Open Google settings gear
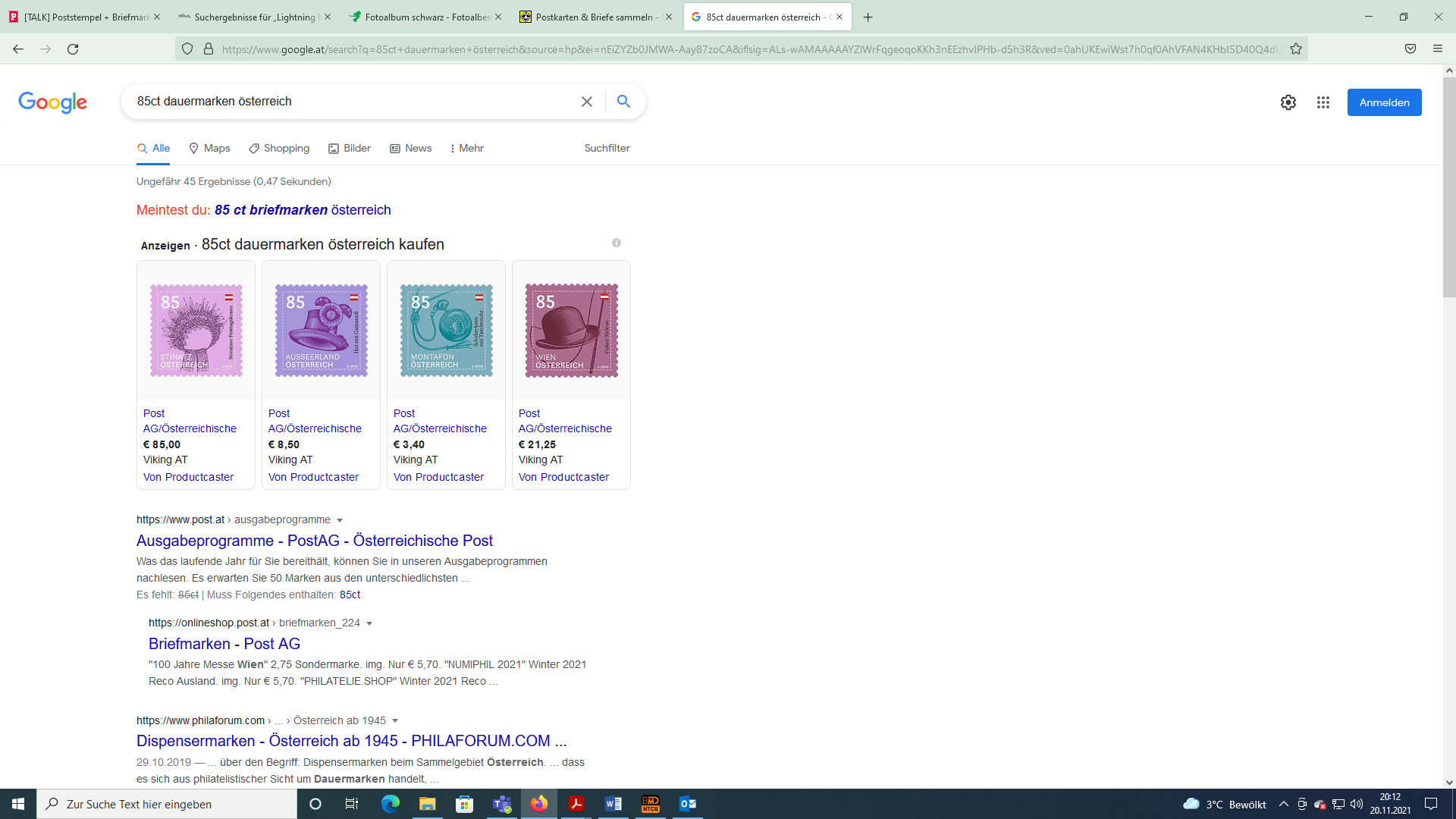1456x819 pixels. pyautogui.click(x=1288, y=102)
